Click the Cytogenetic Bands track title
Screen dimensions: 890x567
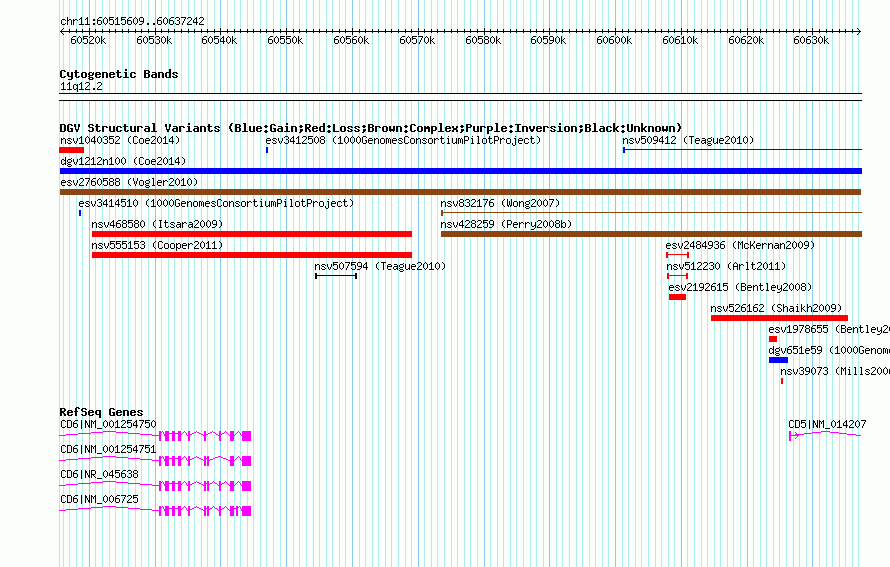[x=119, y=74]
